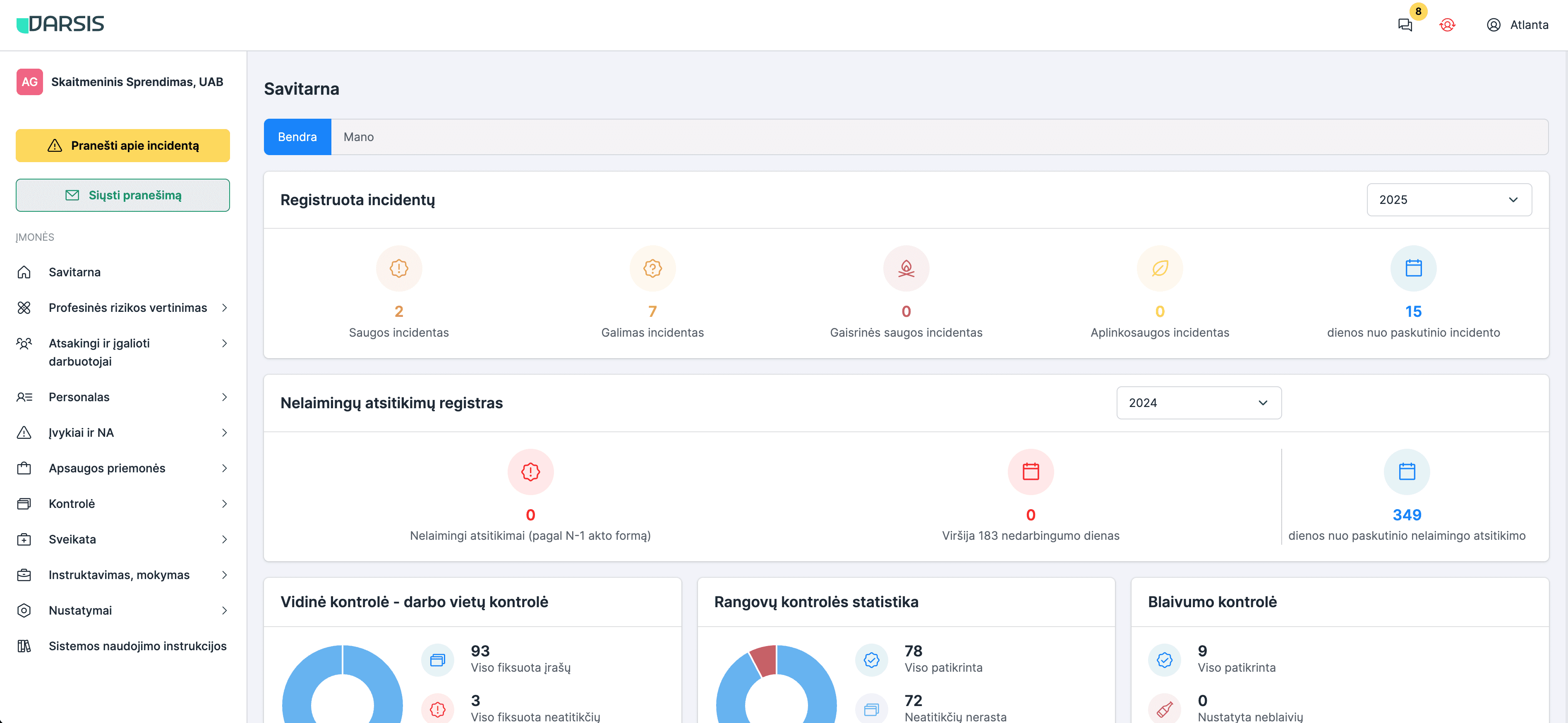Click the Skaitmeninis Sprendimas, UAB company name
1568x723 pixels.
(137, 81)
